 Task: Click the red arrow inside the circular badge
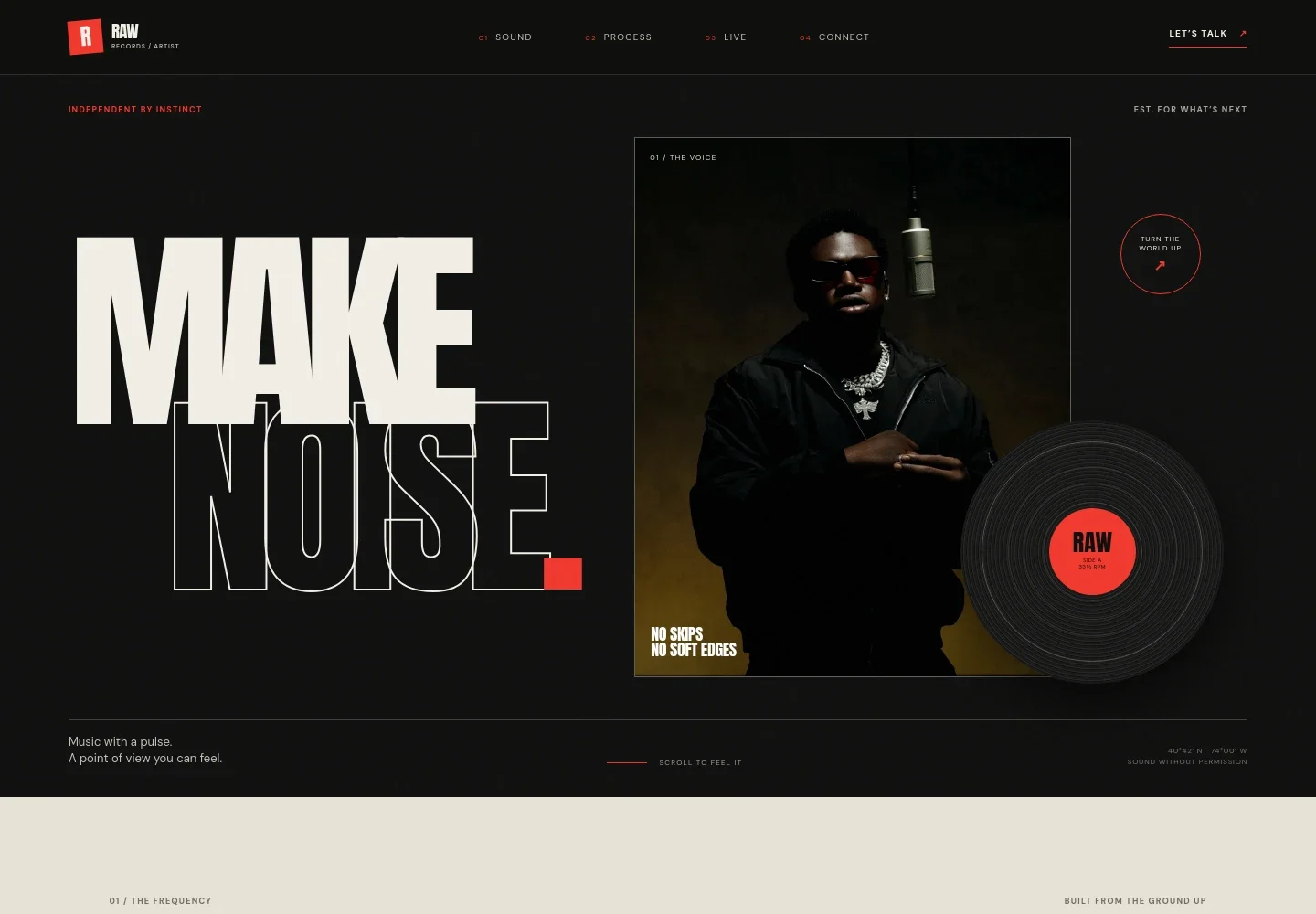click(1161, 266)
